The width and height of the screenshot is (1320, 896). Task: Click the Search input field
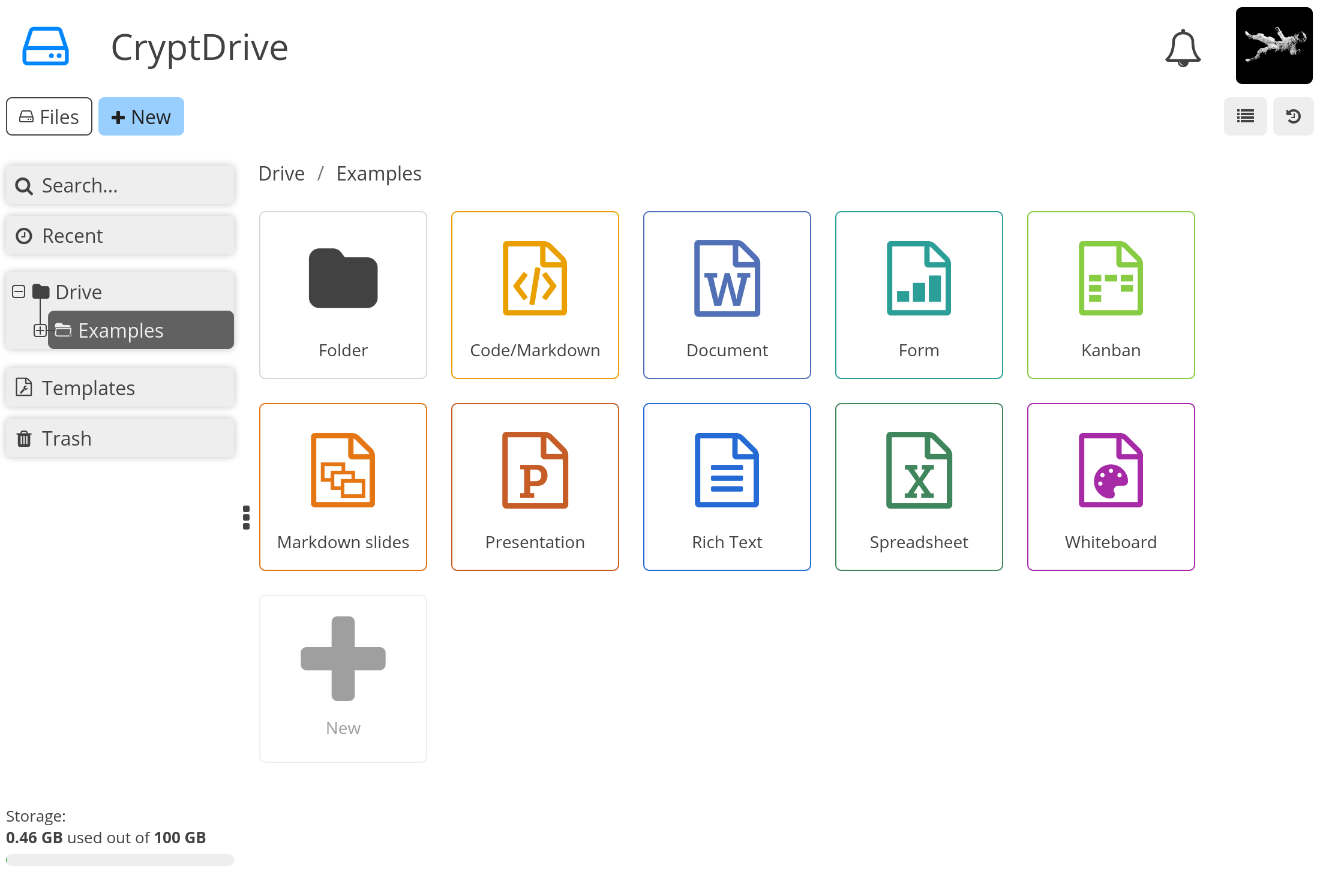pos(120,185)
